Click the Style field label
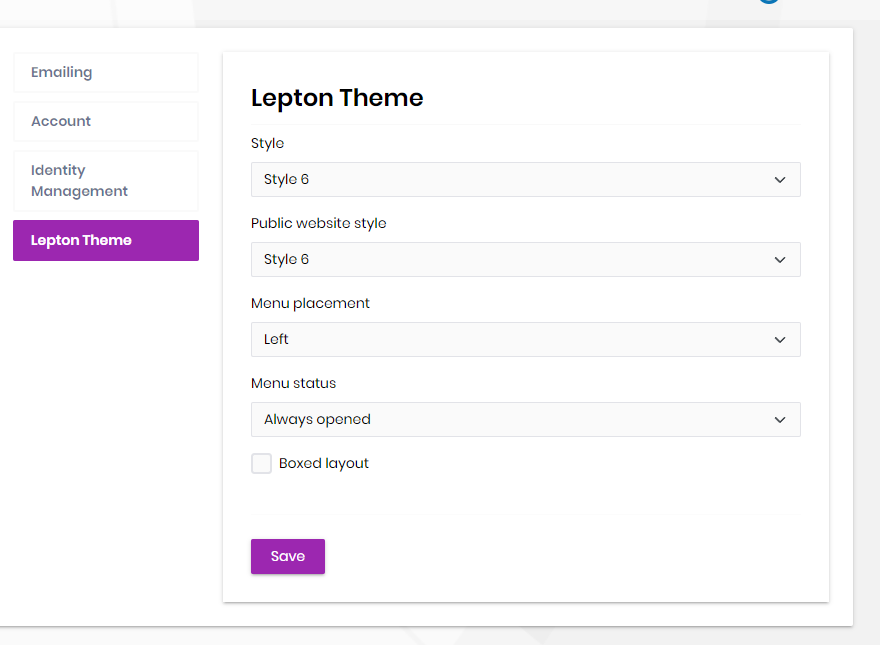Viewport: 880px width, 645px height. (267, 144)
